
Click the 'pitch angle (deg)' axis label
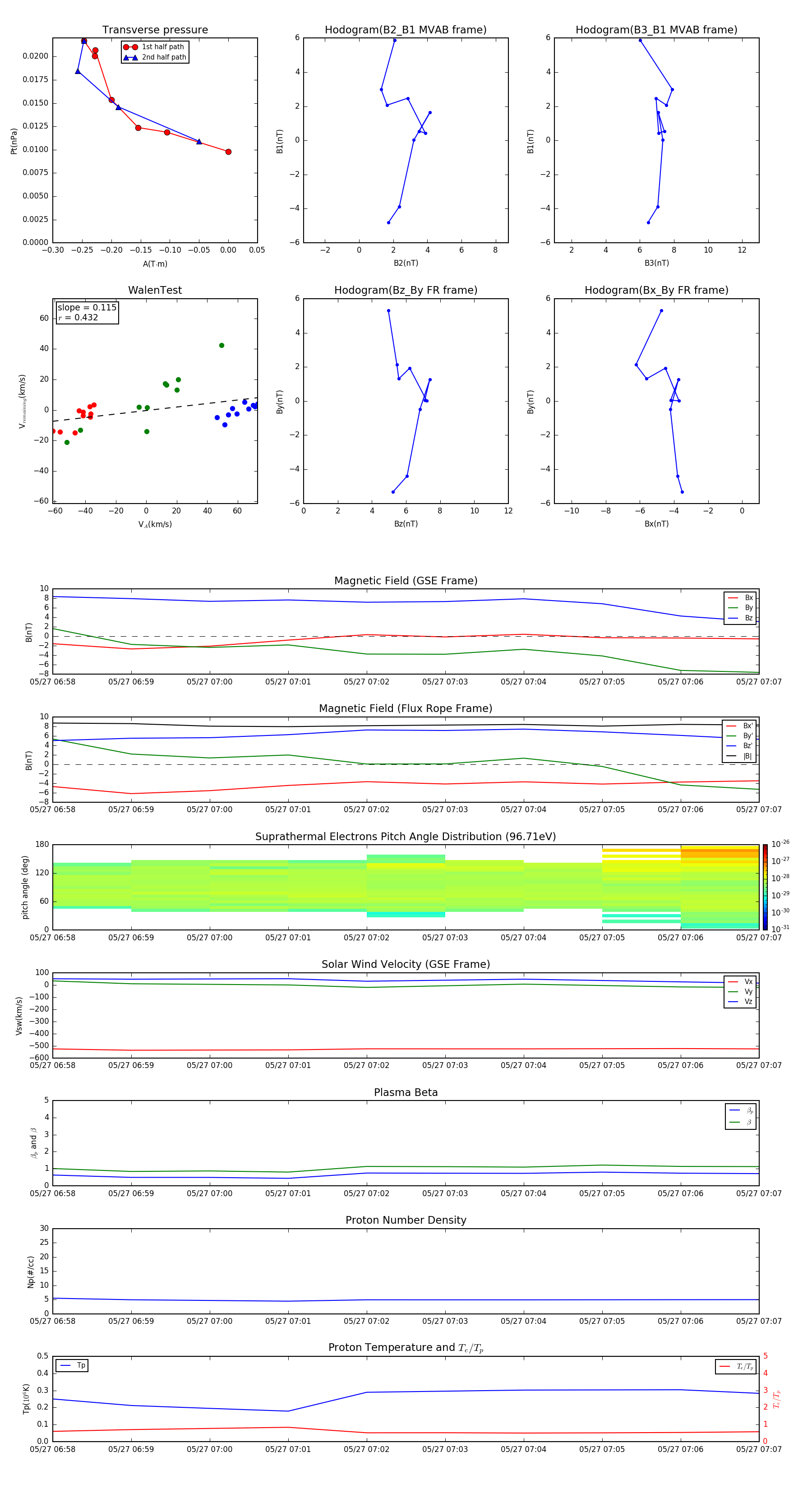[25, 887]
